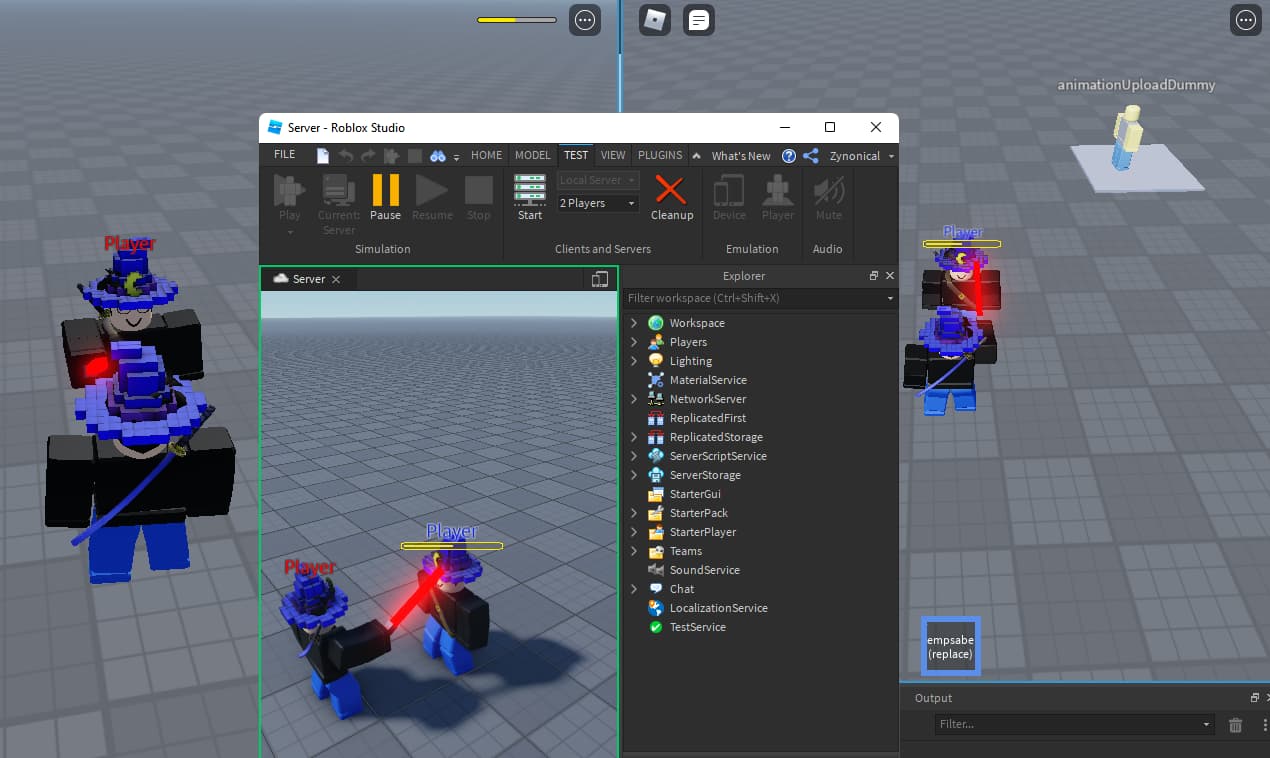
Task: Collapse the ribbon with the up caret
Action: 696,156
